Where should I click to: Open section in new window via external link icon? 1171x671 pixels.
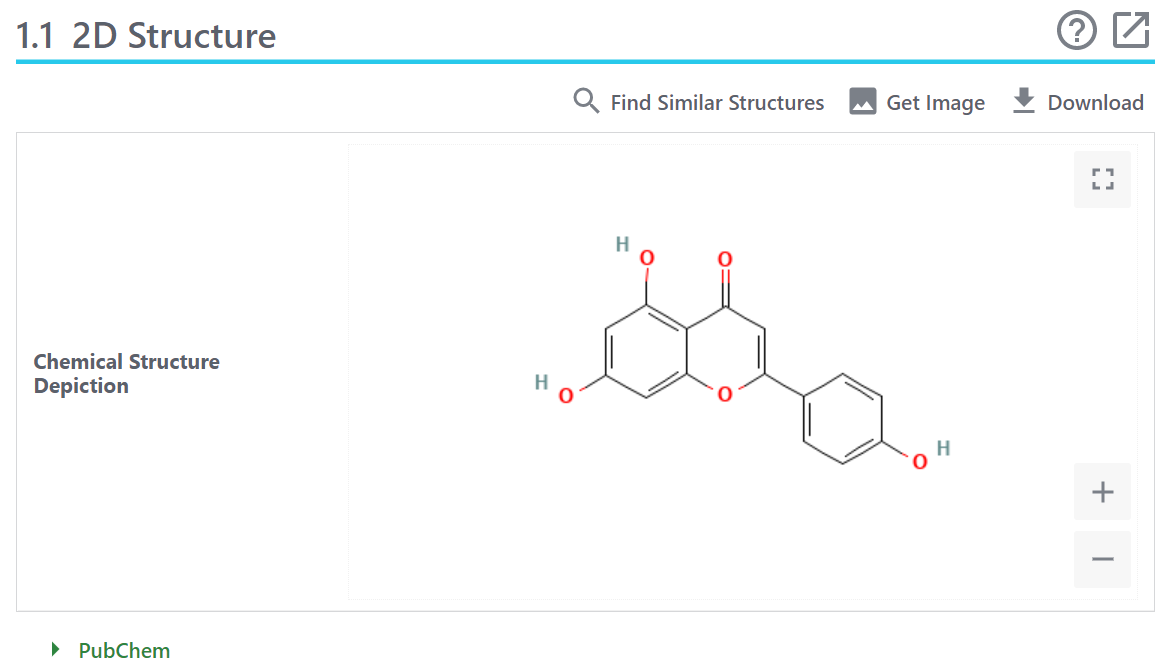coord(1130,31)
